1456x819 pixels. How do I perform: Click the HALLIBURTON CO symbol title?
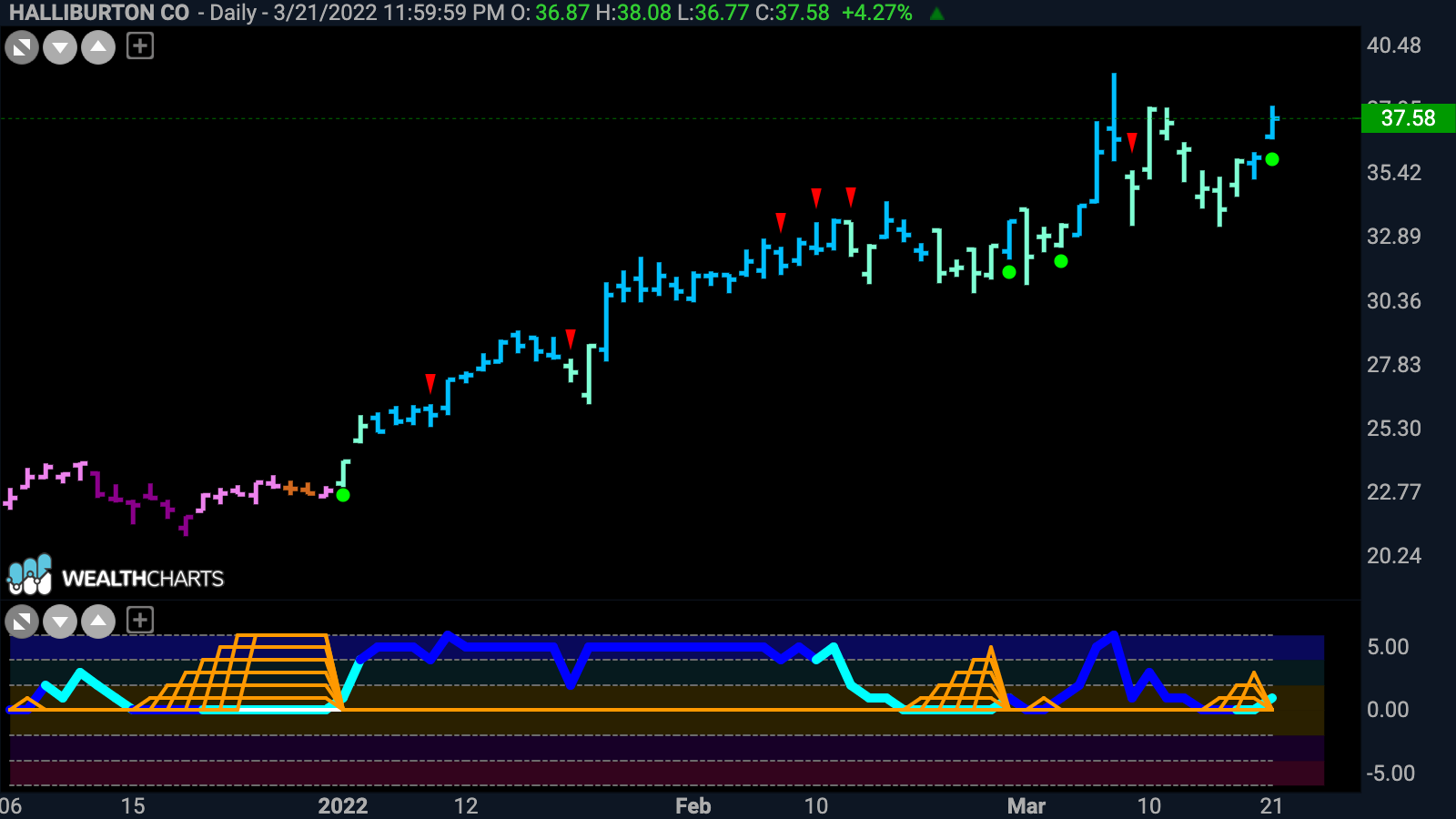coord(99,13)
